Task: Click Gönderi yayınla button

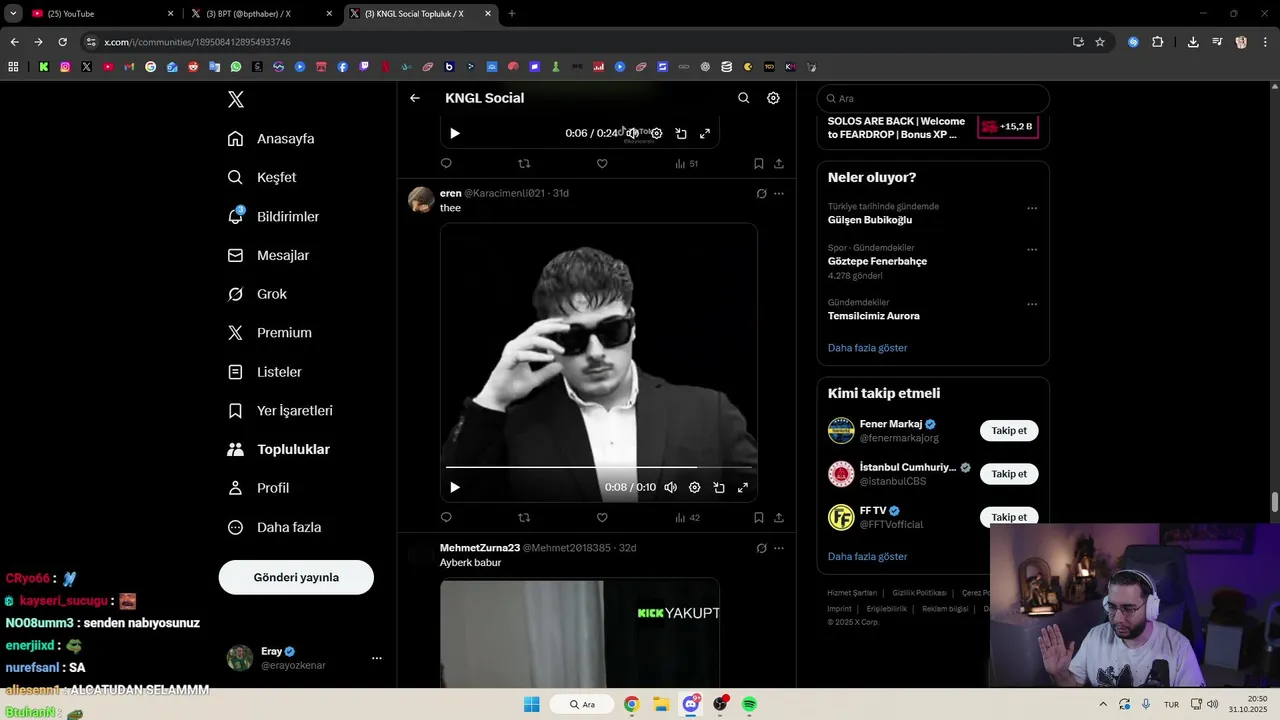Action: coord(296,577)
